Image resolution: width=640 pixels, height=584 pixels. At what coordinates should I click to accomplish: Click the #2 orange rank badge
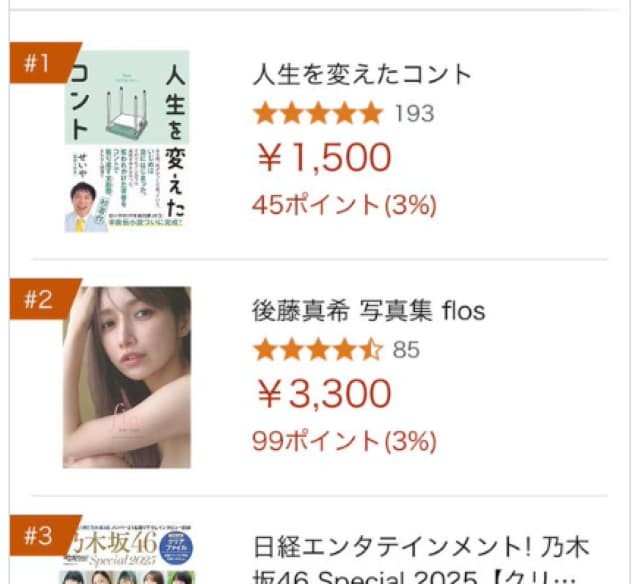click(x=38, y=301)
